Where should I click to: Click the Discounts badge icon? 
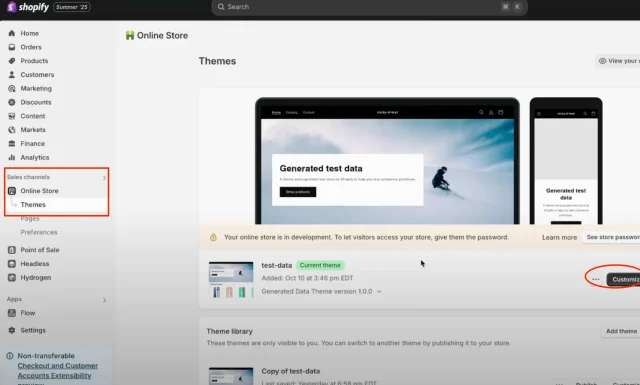click(12, 102)
